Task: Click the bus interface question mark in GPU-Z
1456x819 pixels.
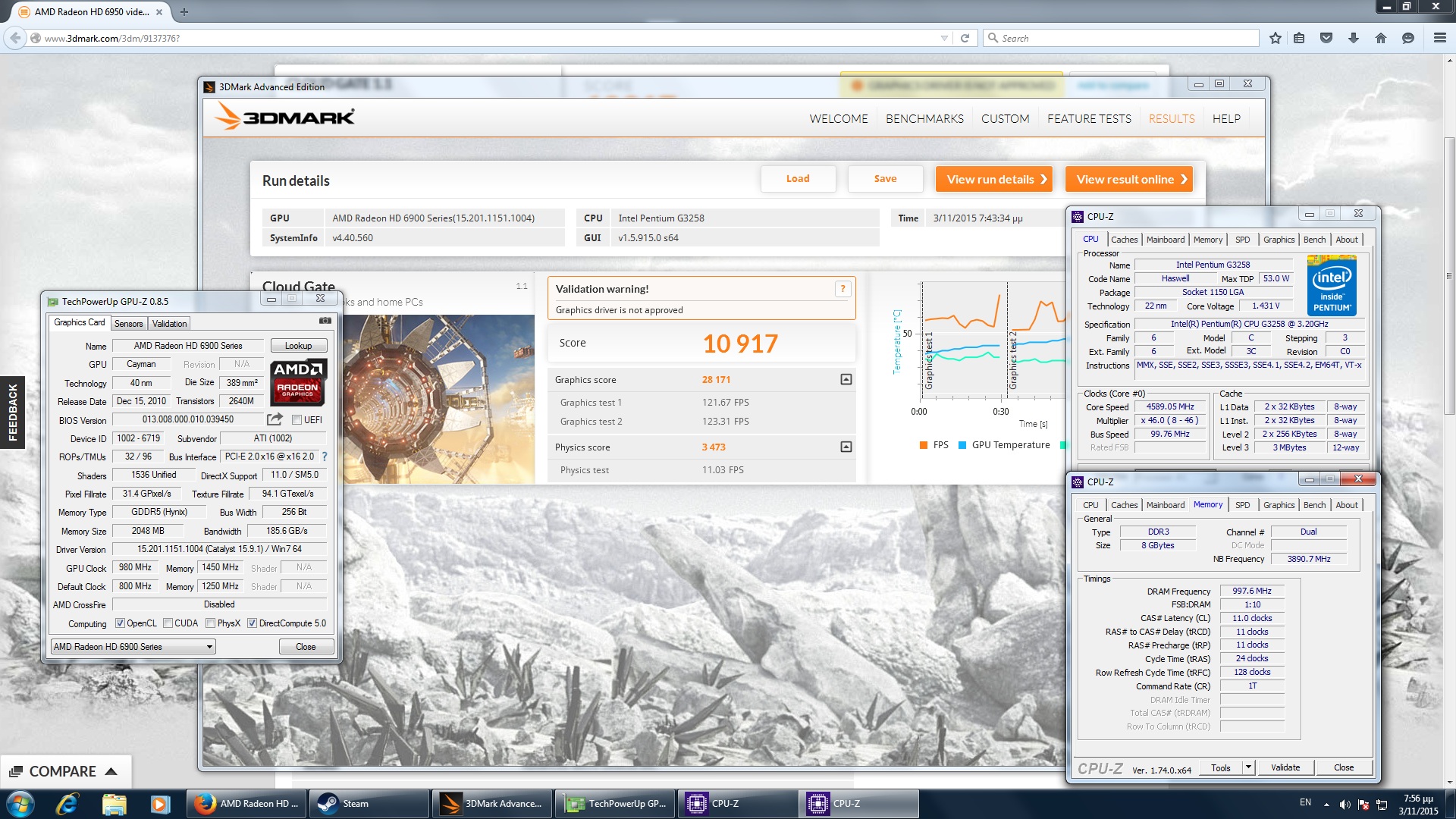Action: click(x=325, y=457)
